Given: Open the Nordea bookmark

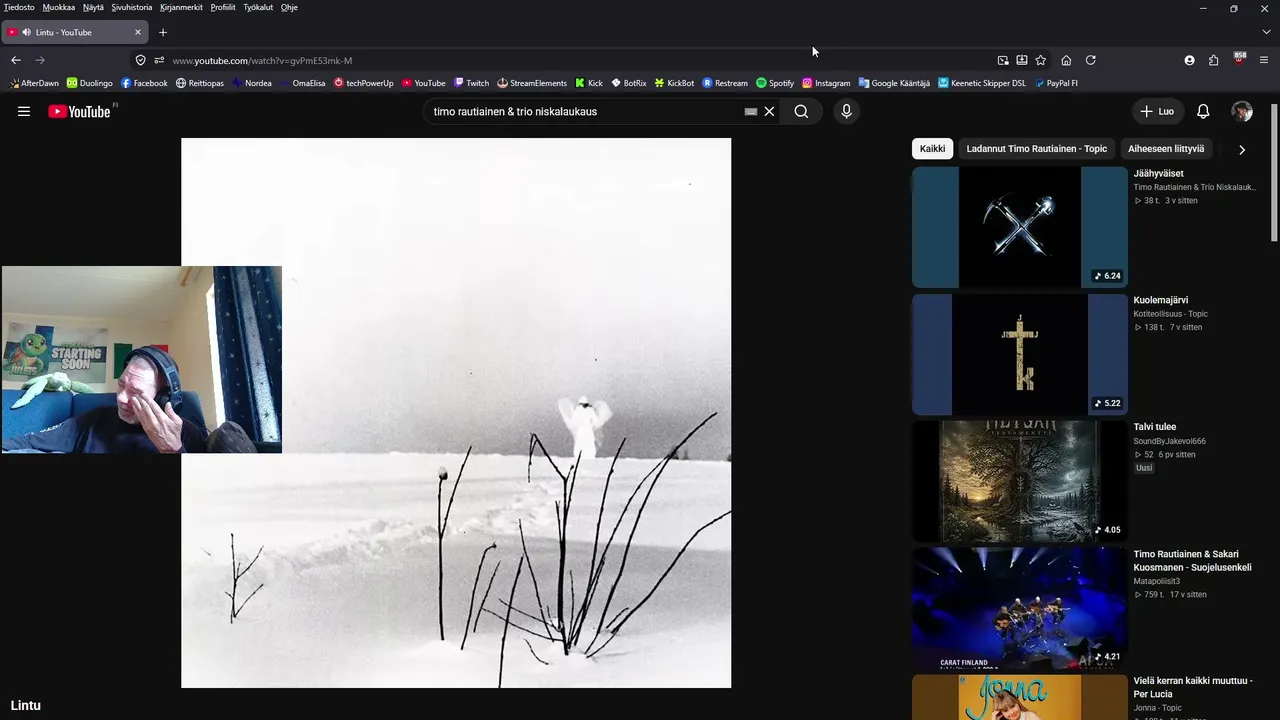Looking at the screenshot, I should (x=252, y=83).
